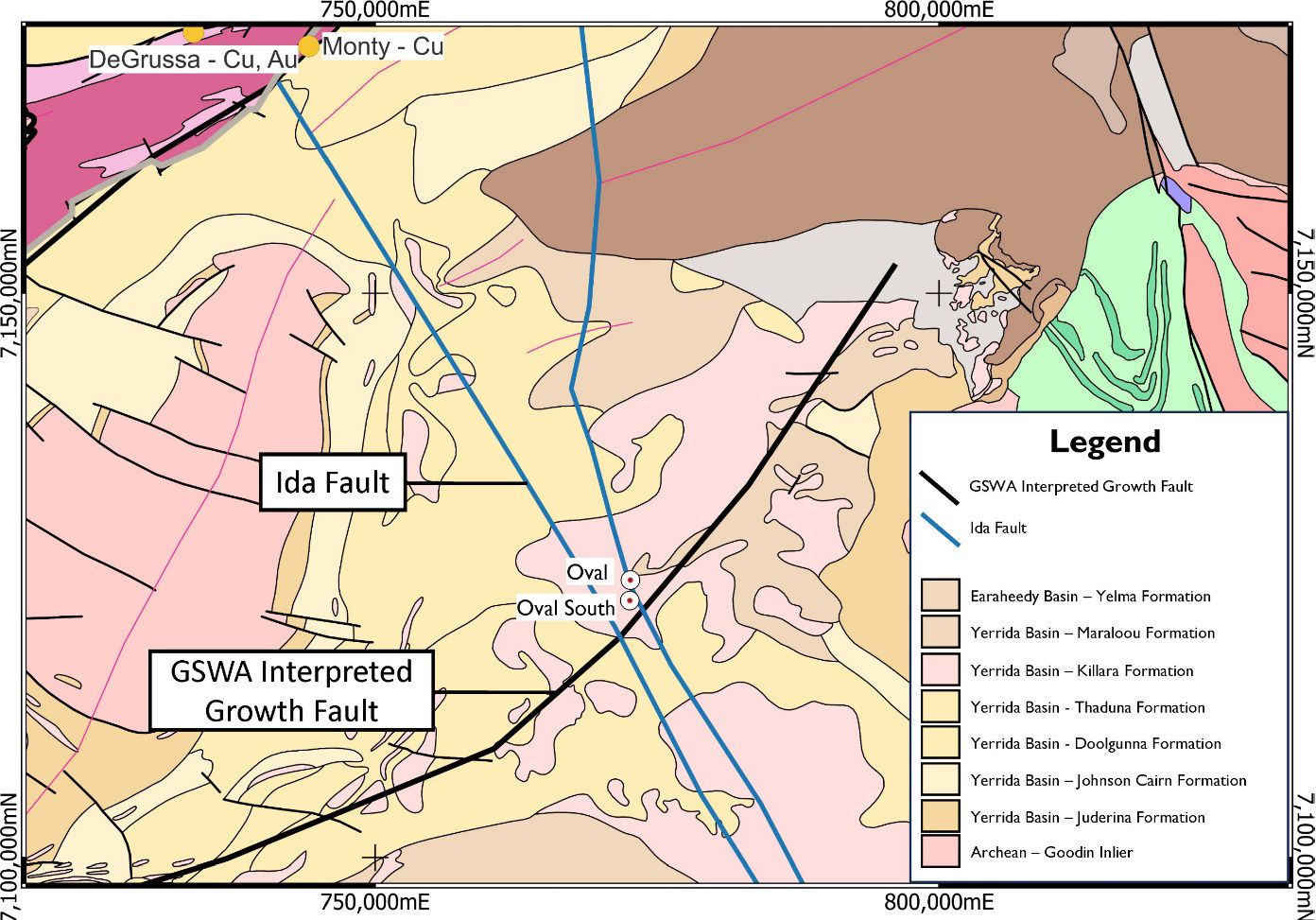
Task: Click the blue Ida Fault line symbol in legend
Action: pyautogui.click(x=939, y=529)
